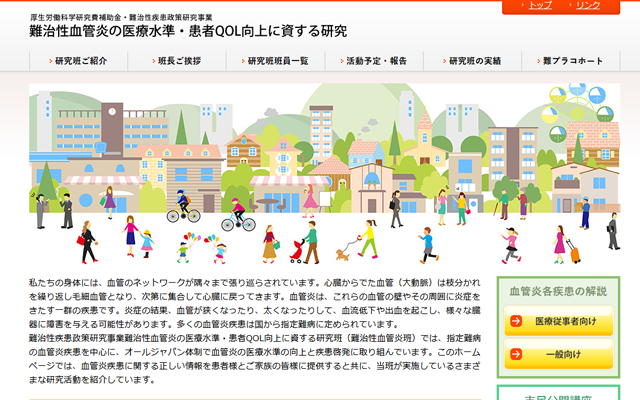Image resolution: width=640 pixels, height=400 pixels.
Task: Click red arrow icon on 一般向け
Action: [517, 354]
